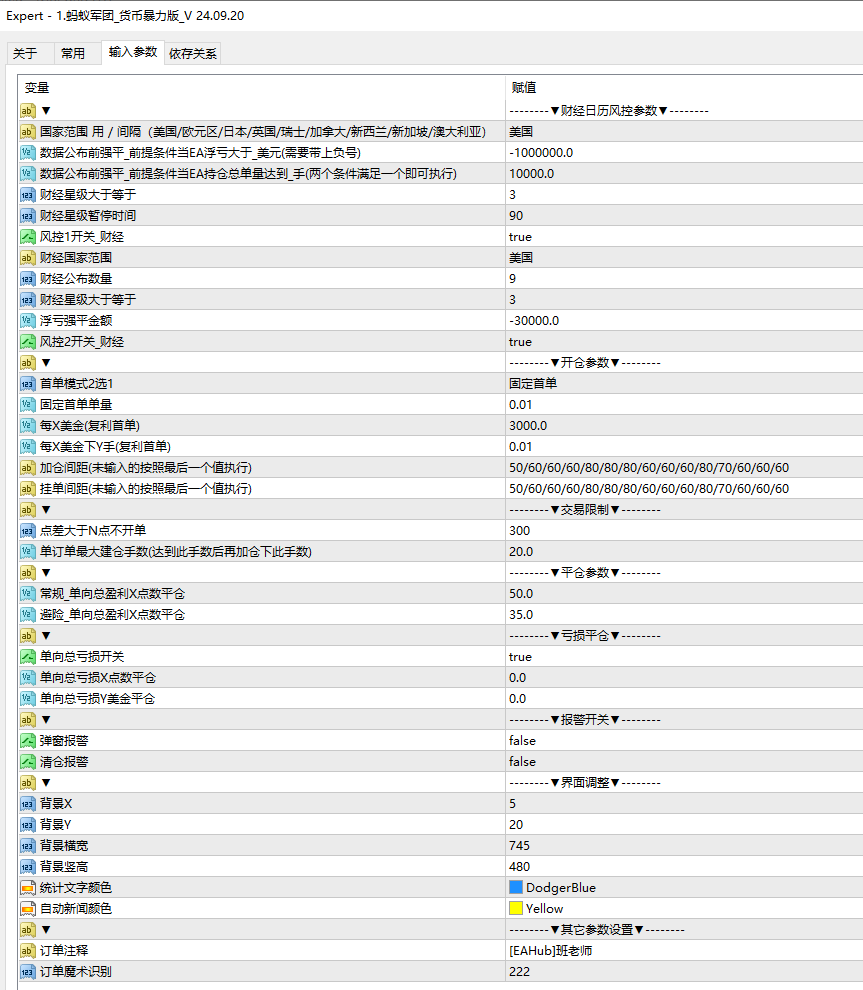Screen dimensions: 863x990
Task: Toggle the 风控2开关_财经 true value
Action: (520, 342)
